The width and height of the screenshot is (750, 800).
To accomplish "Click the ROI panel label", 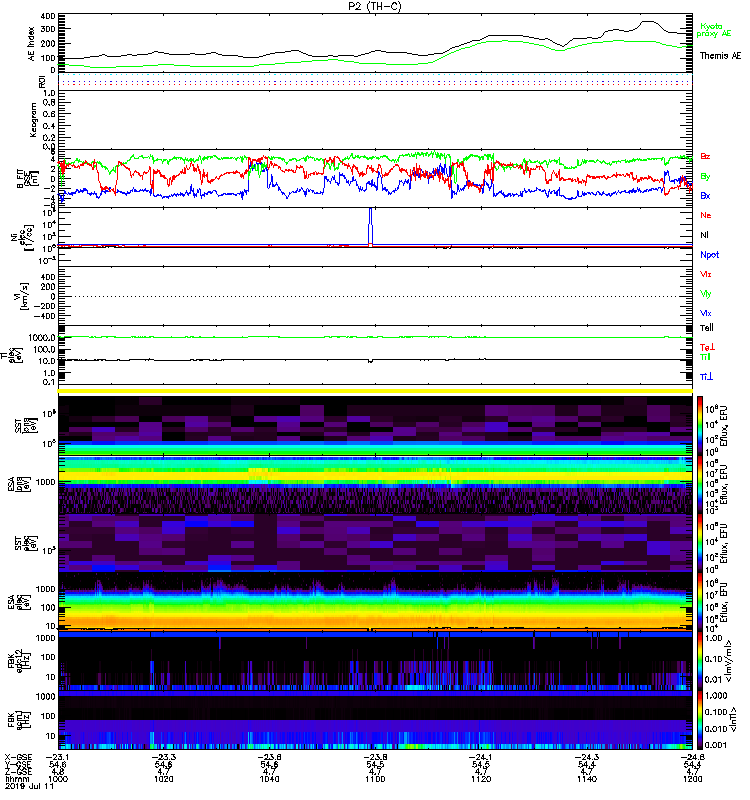I will tap(42, 82).
